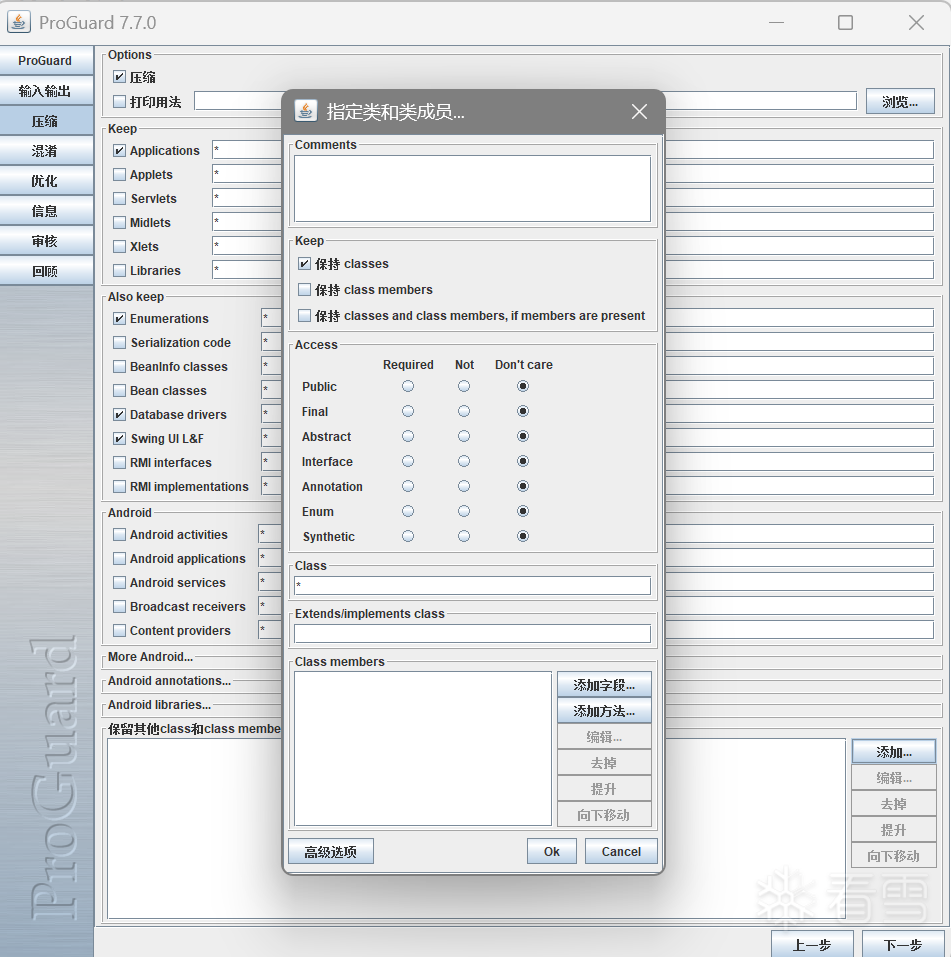Open the ProGuard tab in sidebar
The height and width of the screenshot is (957, 951).
pos(46,60)
